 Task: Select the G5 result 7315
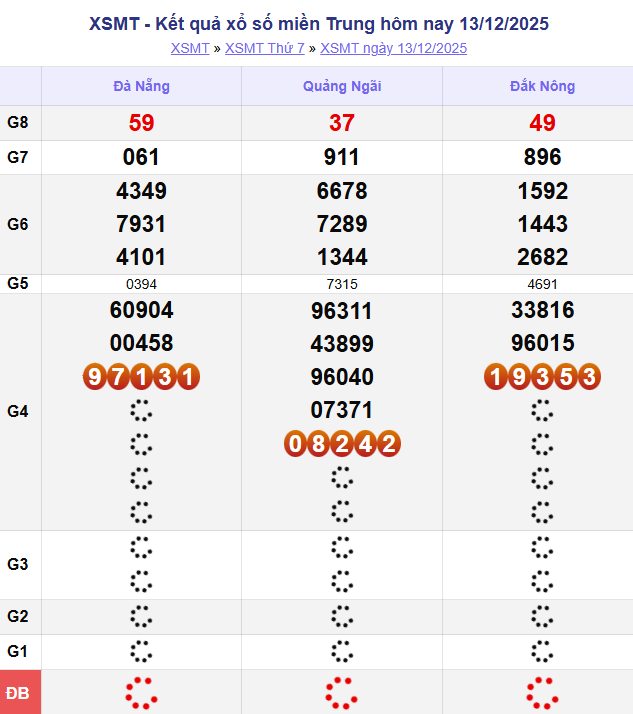coord(342,284)
